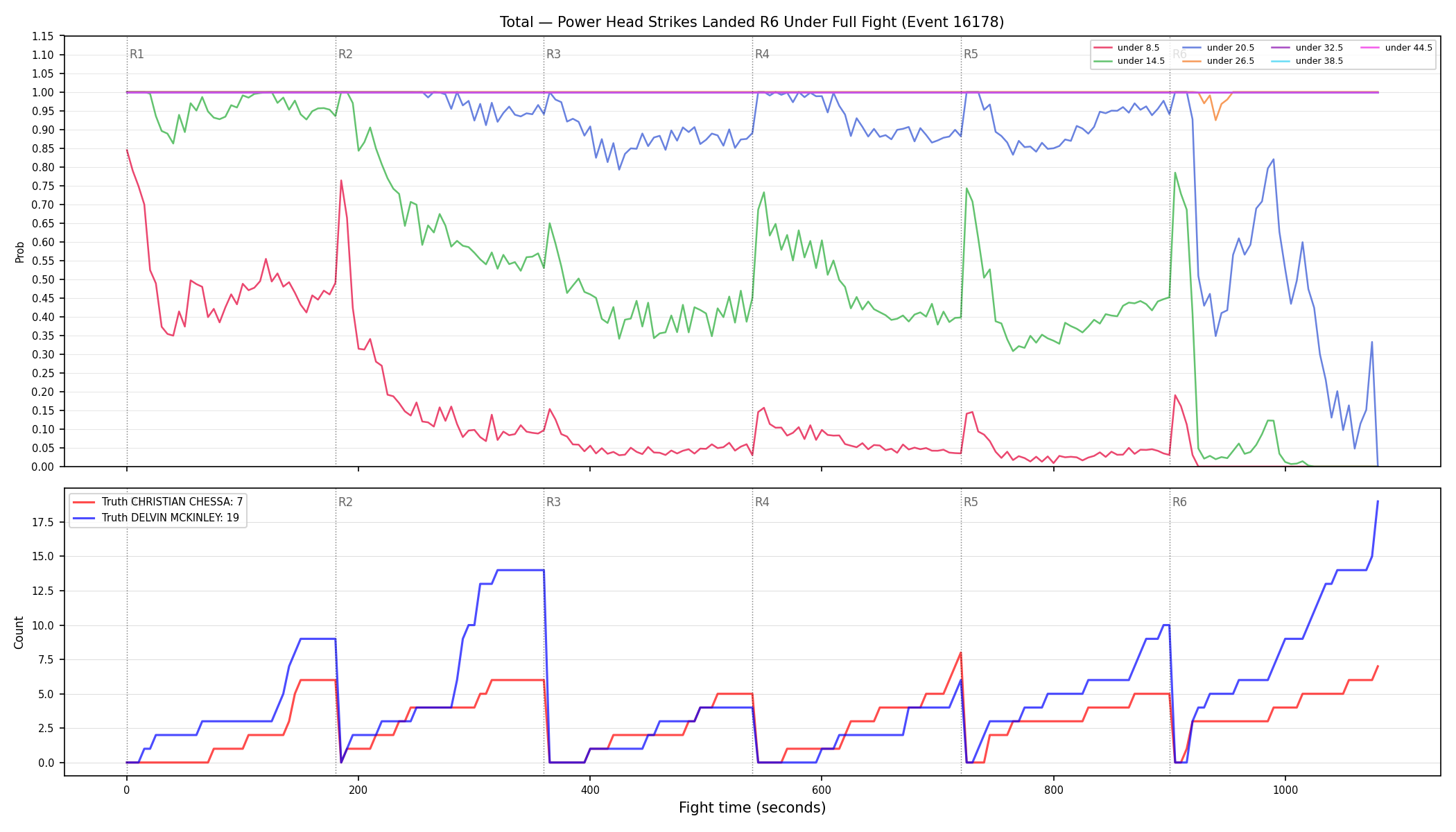1456x832 pixels.
Task: Click the R6 label in the Count chart
Action: pos(1179,502)
